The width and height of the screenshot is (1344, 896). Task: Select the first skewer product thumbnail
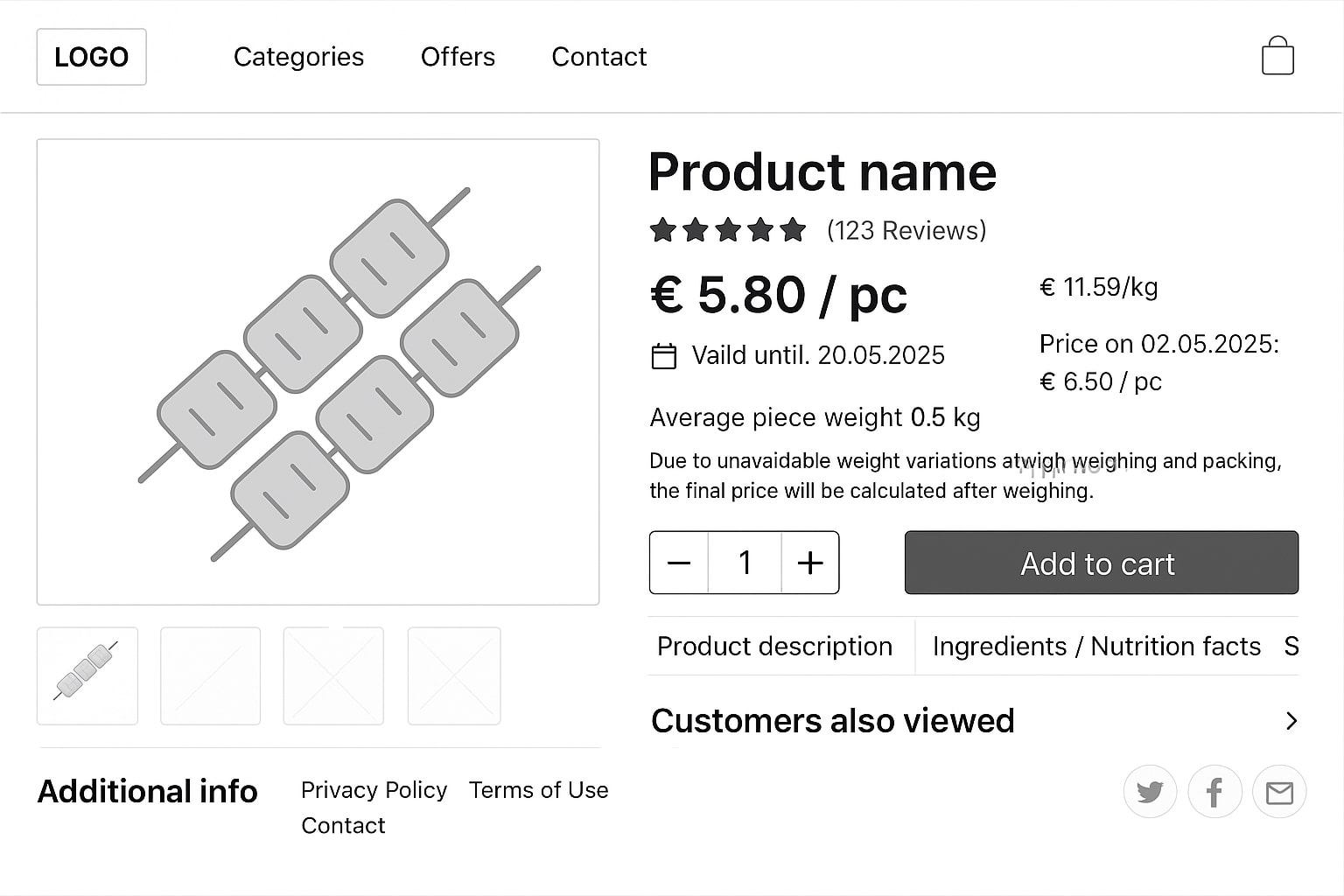87,675
